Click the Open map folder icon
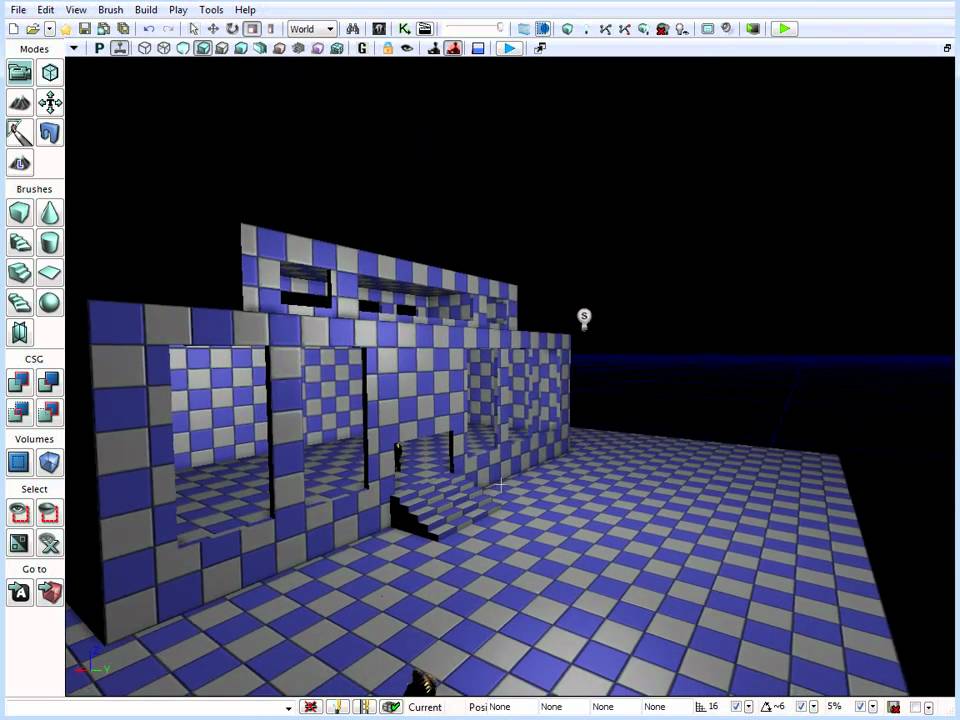 (32, 29)
